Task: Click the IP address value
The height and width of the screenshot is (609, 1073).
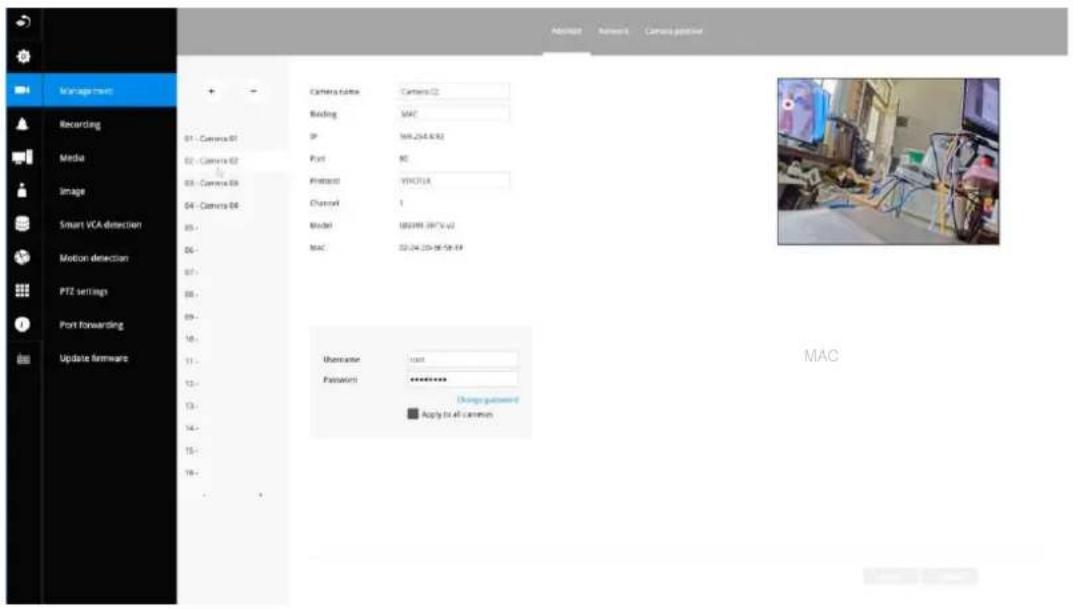Action: click(x=422, y=137)
